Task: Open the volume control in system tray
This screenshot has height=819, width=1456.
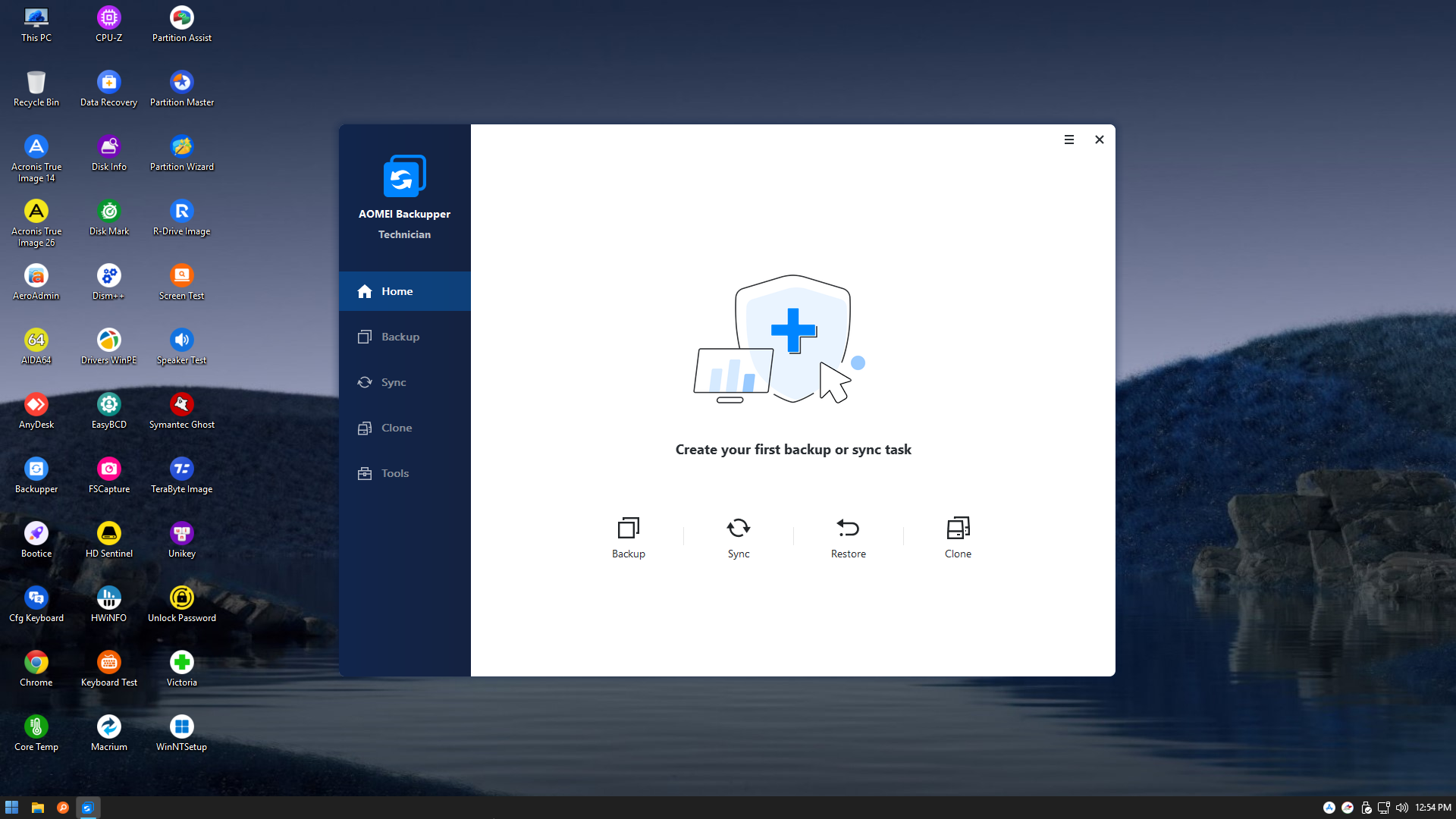Action: pos(1401,808)
